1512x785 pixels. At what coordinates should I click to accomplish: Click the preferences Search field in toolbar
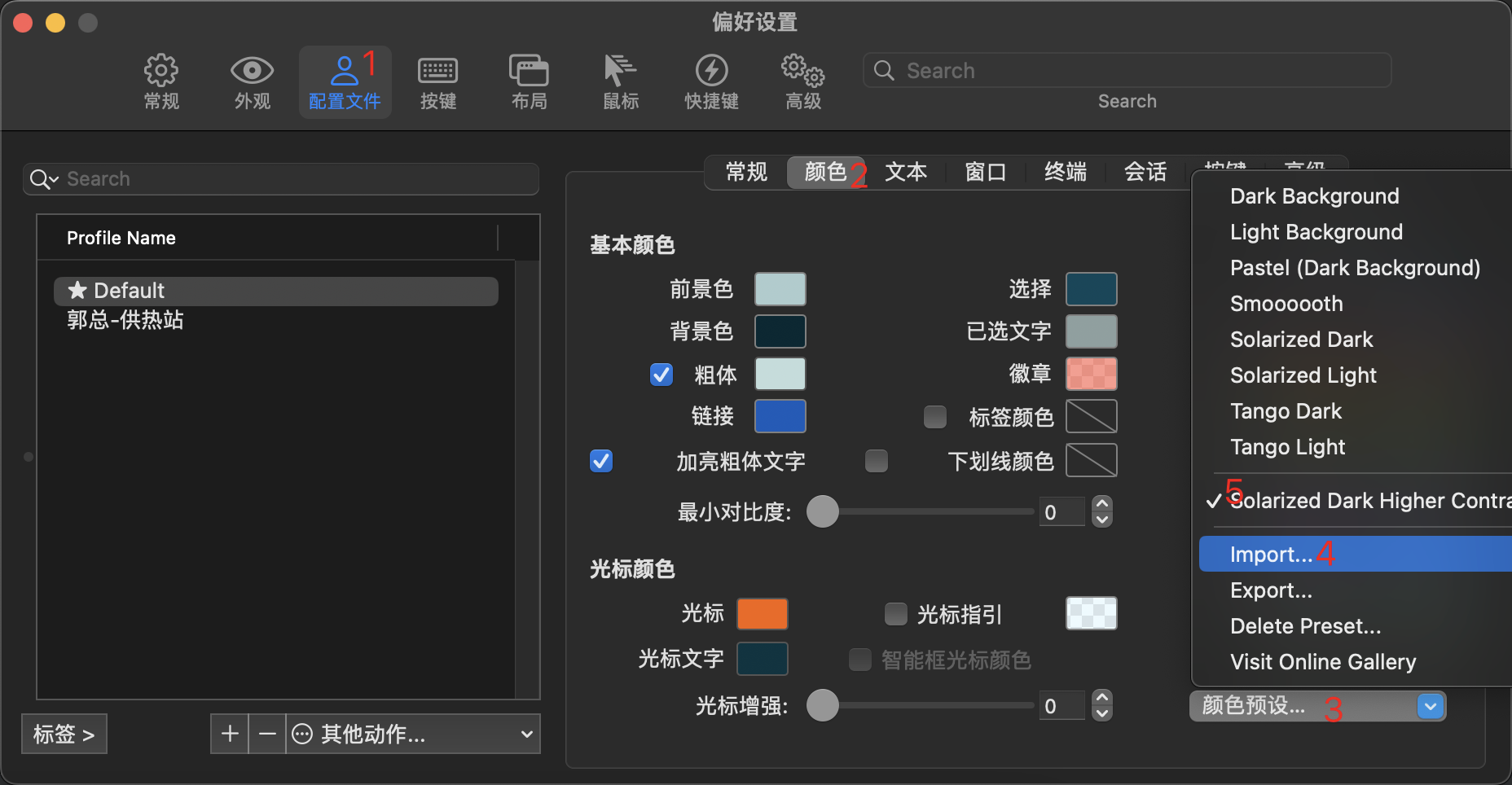pyautogui.click(x=1127, y=71)
